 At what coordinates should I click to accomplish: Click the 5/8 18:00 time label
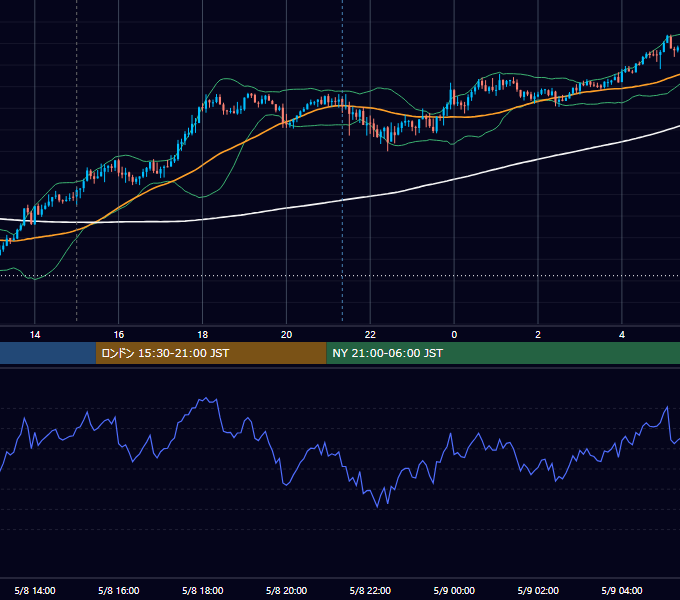203,590
